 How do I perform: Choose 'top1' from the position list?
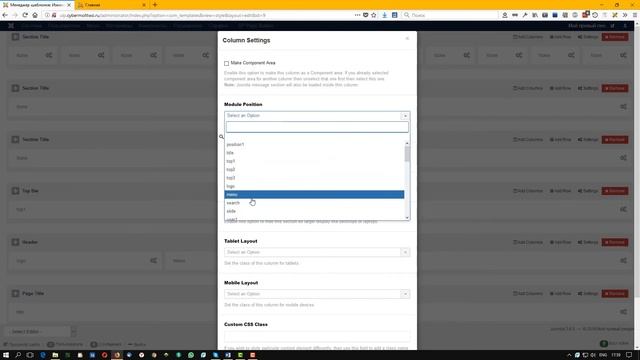point(314,161)
